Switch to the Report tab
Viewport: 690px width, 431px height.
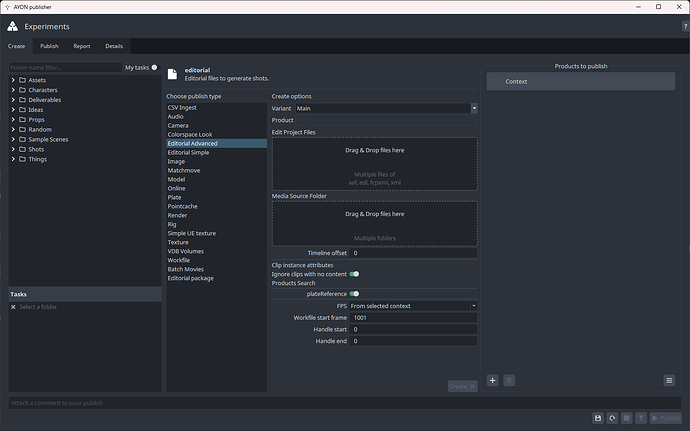81,46
